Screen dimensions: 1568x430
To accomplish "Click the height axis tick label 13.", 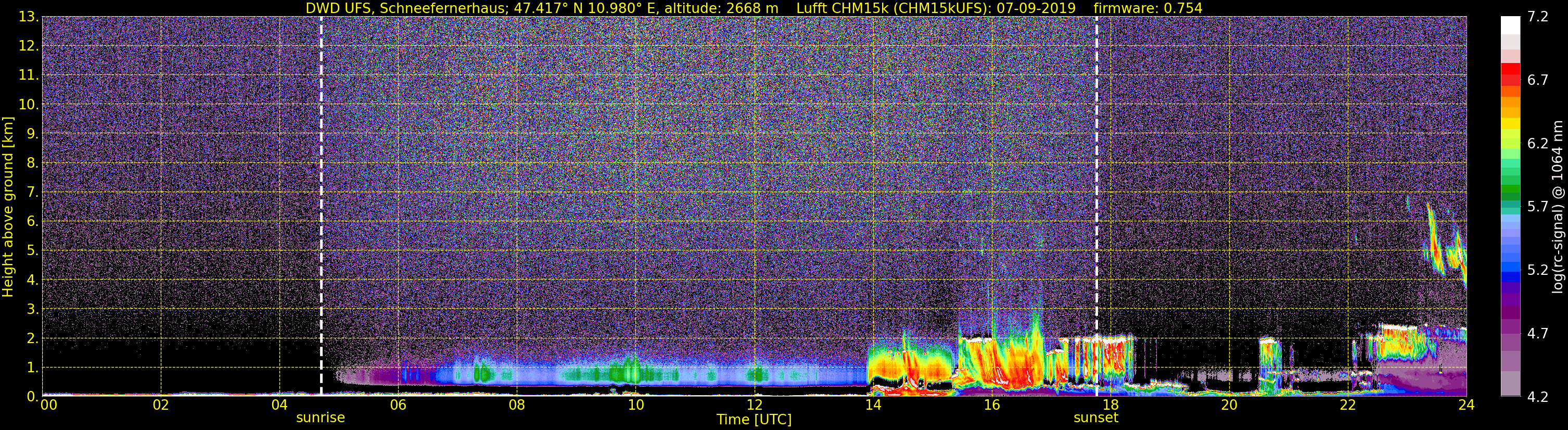I will pyautogui.click(x=28, y=17).
